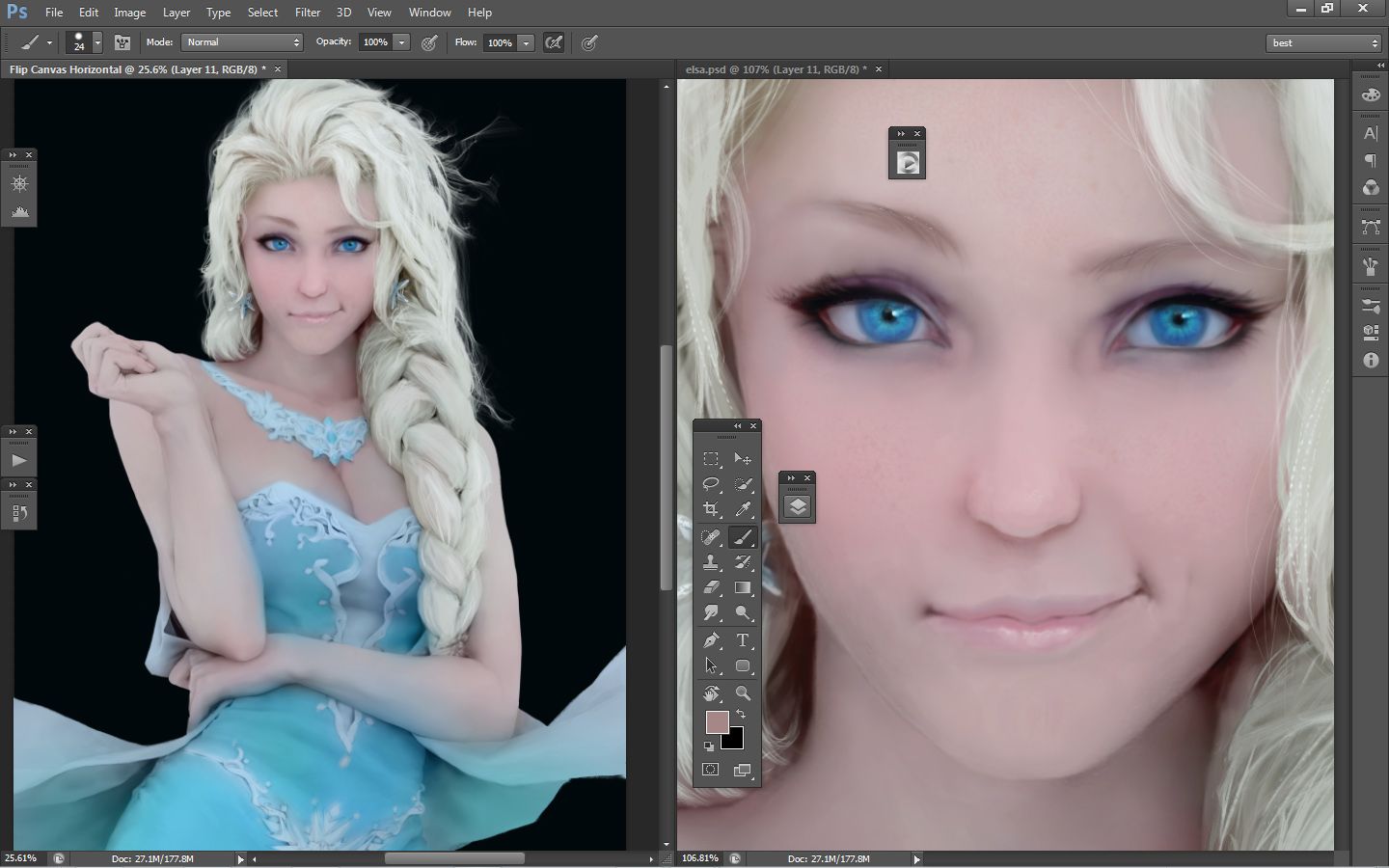The height and width of the screenshot is (868, 1389).
Task: Click the 25.61% zoom level field
Action: (x=21, y=858)
